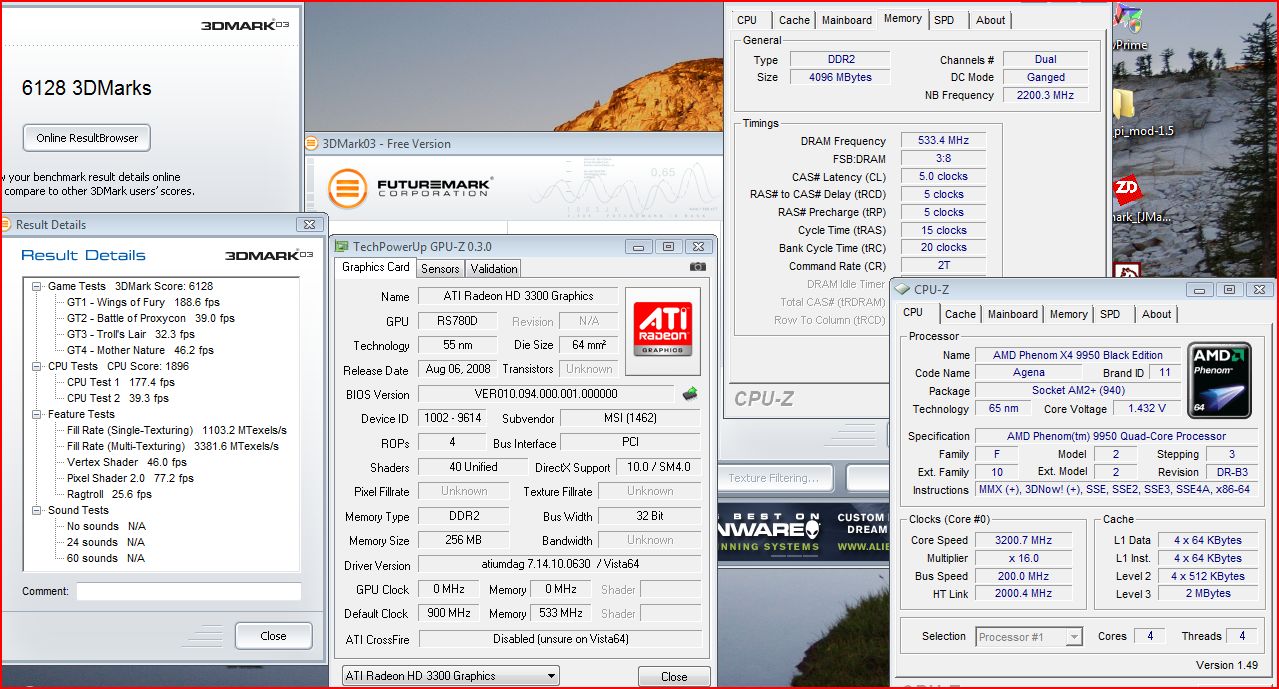Click the GPU-Z title bar icon

[341, 246]
